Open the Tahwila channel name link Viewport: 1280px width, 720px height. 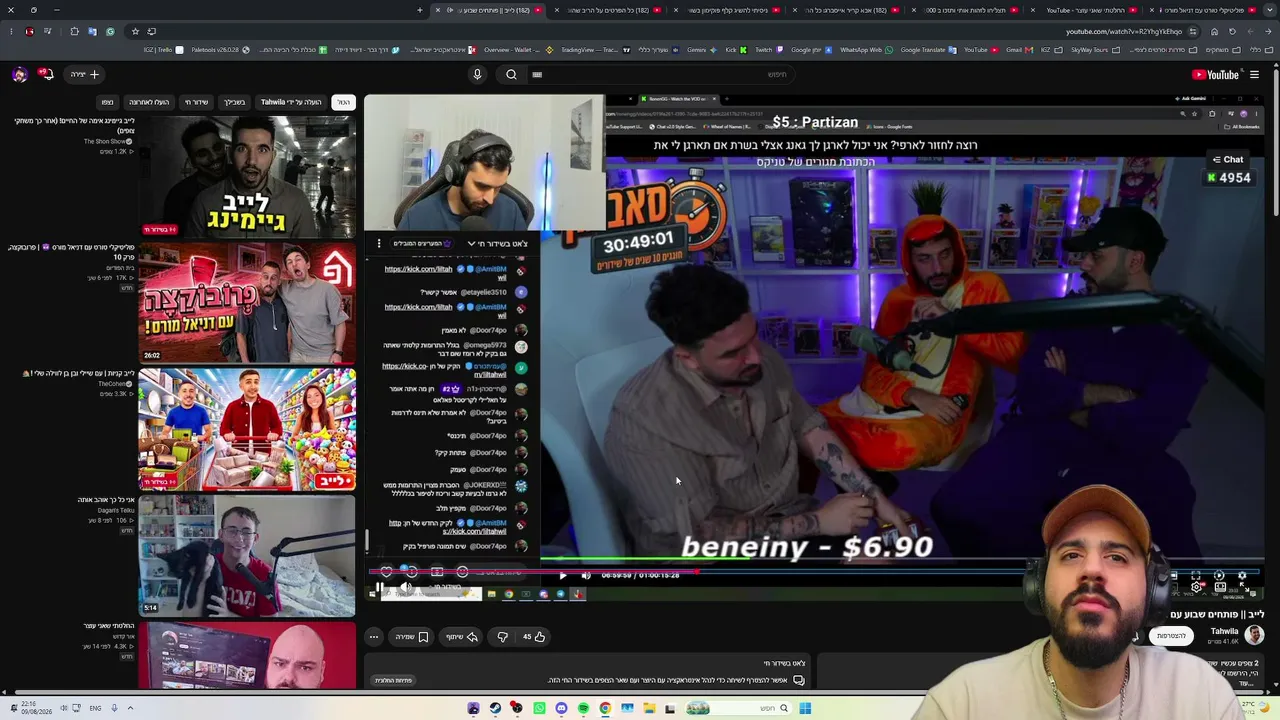tap(1224, 631)
